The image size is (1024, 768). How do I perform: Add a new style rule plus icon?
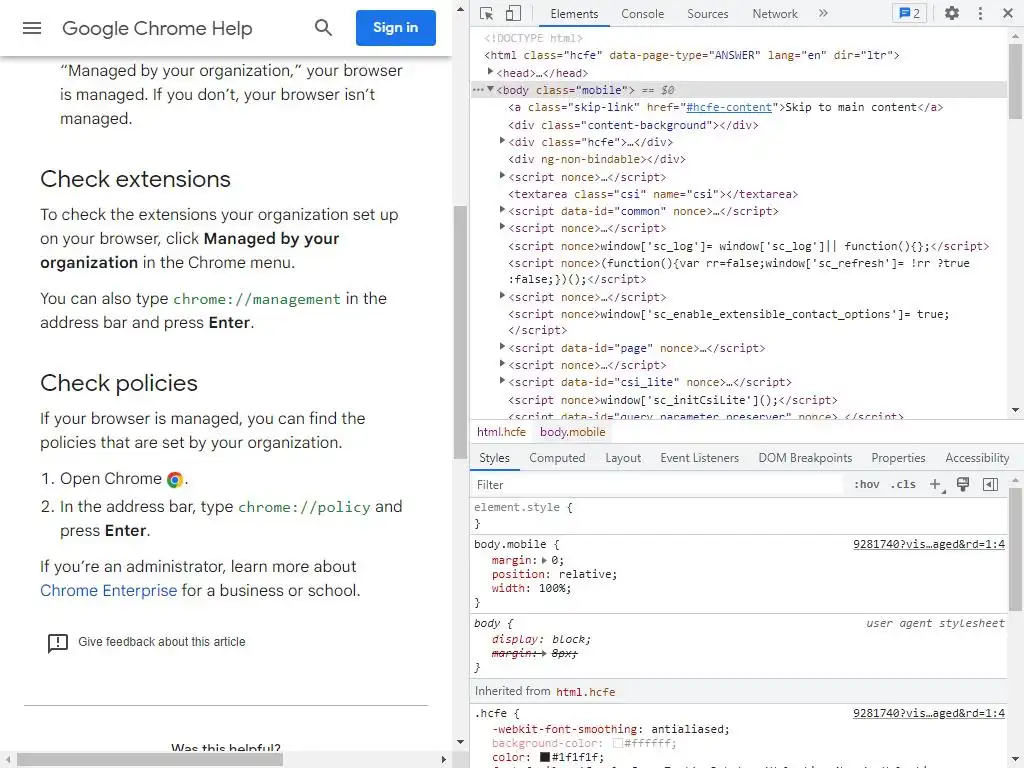936,485
